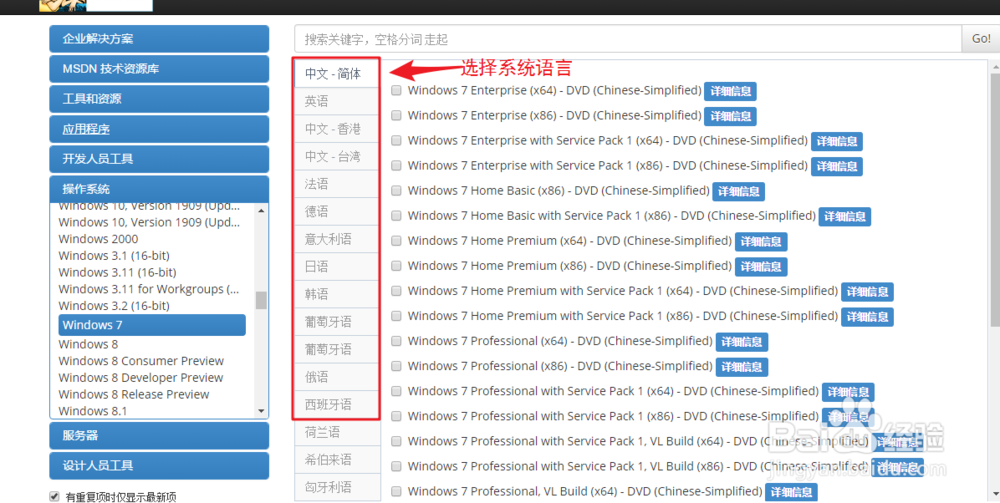Open 详细信息 for Windows 7 Professional (x86)
This screenshot has height=503, width=1000.
[x=742, y=367]
